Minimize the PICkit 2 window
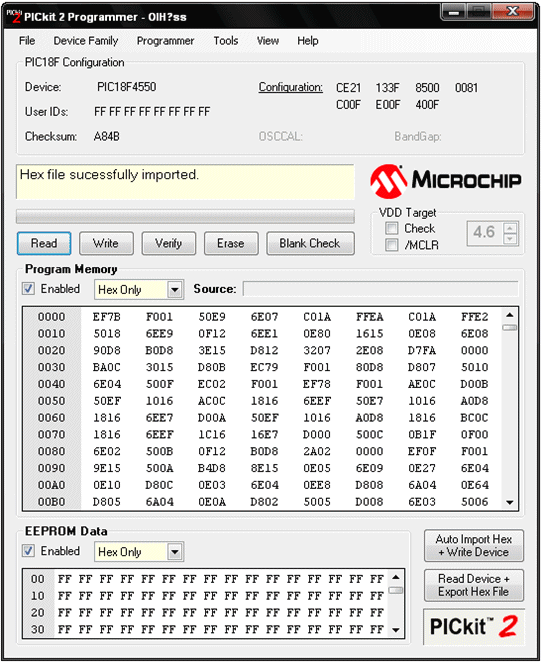The width and height of the screenshot is (542, 662). [x=454, y=12]
